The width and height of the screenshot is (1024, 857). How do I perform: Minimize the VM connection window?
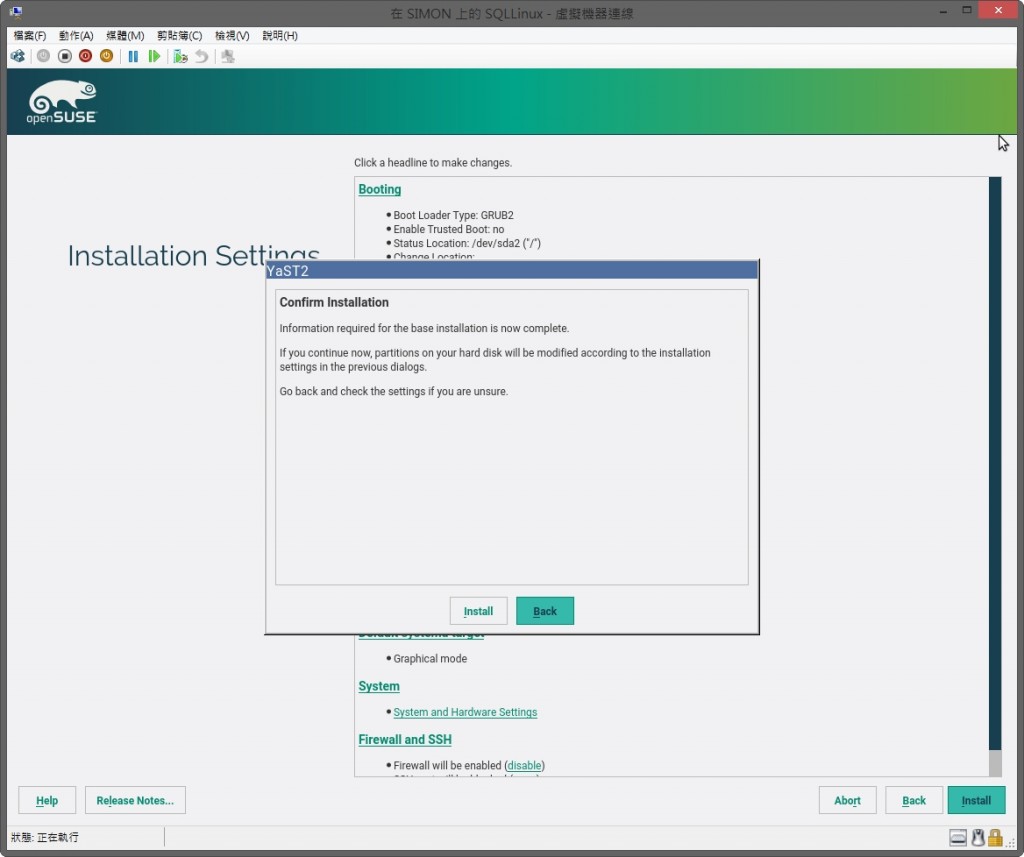(943, 10)
